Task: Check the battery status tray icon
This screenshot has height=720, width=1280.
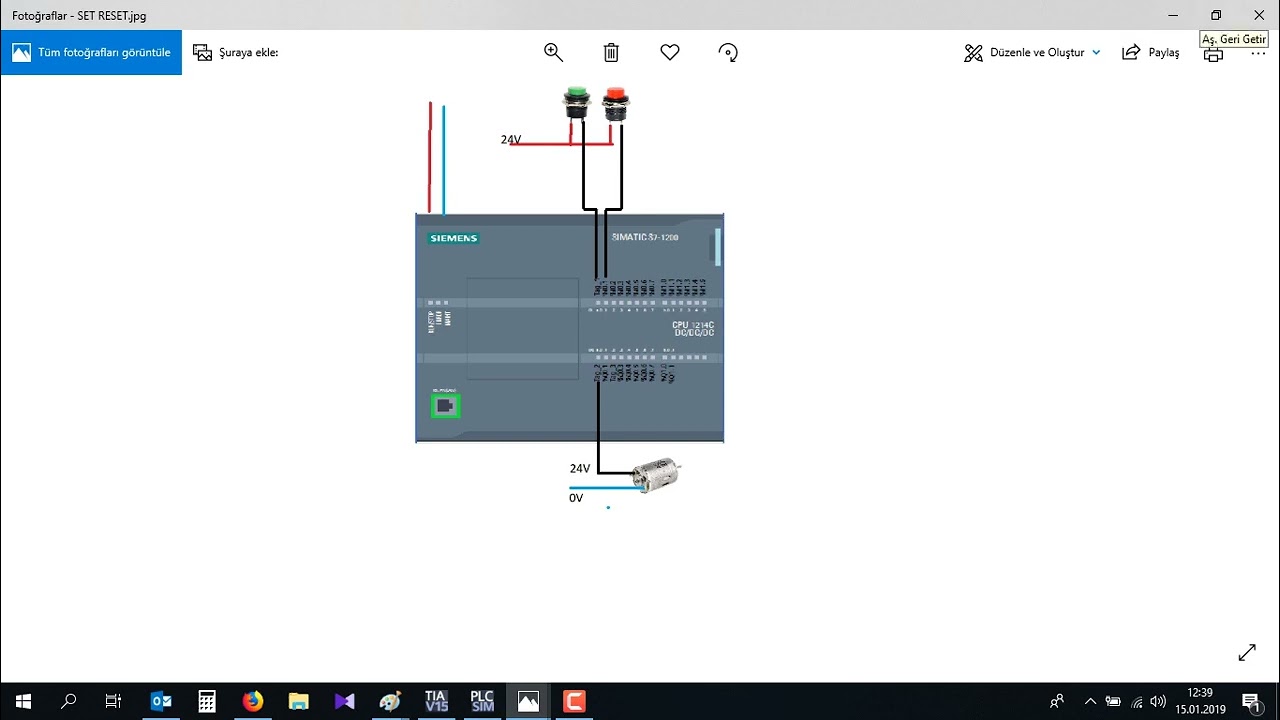Action: click(1113, 701)
